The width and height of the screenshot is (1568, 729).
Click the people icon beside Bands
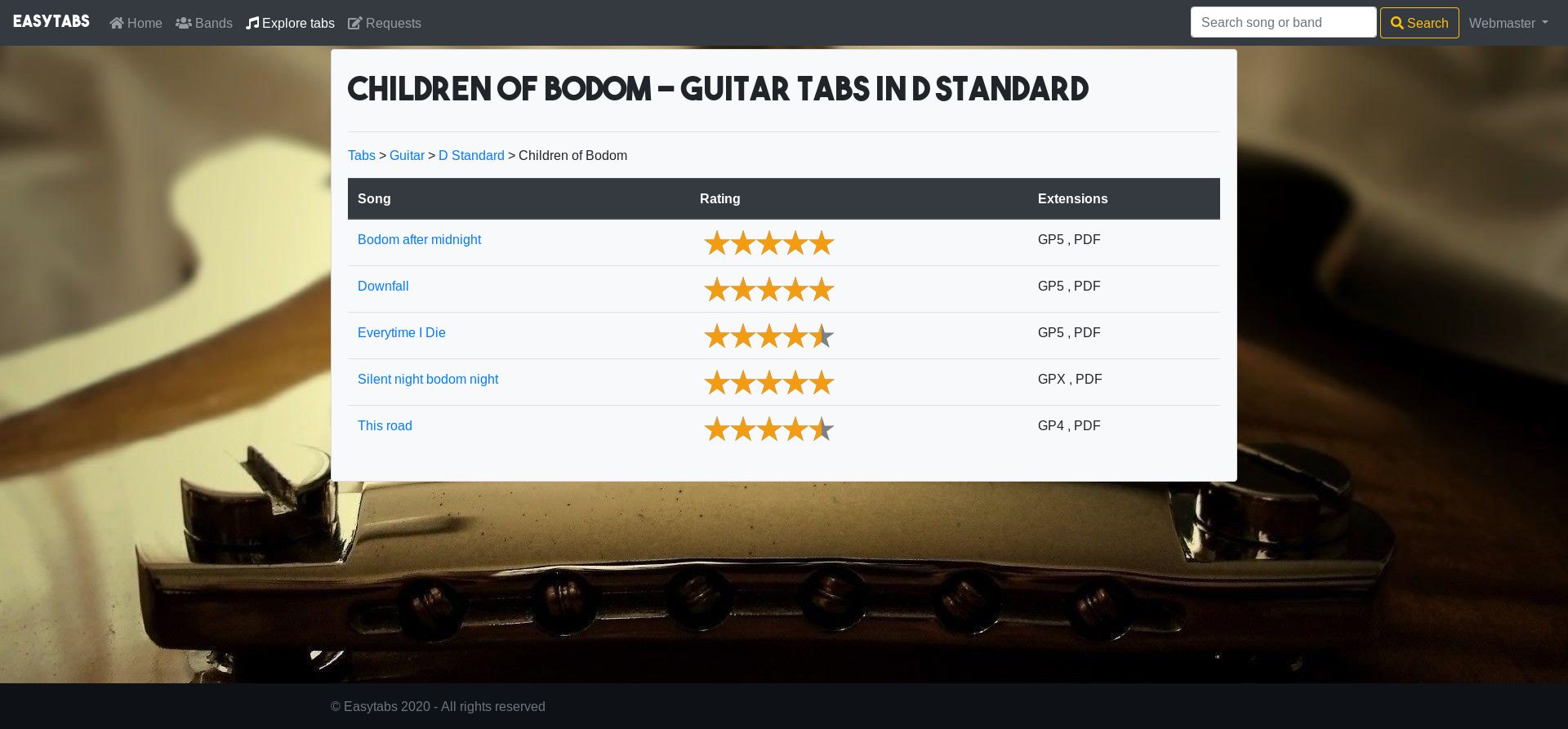[184, 23]
